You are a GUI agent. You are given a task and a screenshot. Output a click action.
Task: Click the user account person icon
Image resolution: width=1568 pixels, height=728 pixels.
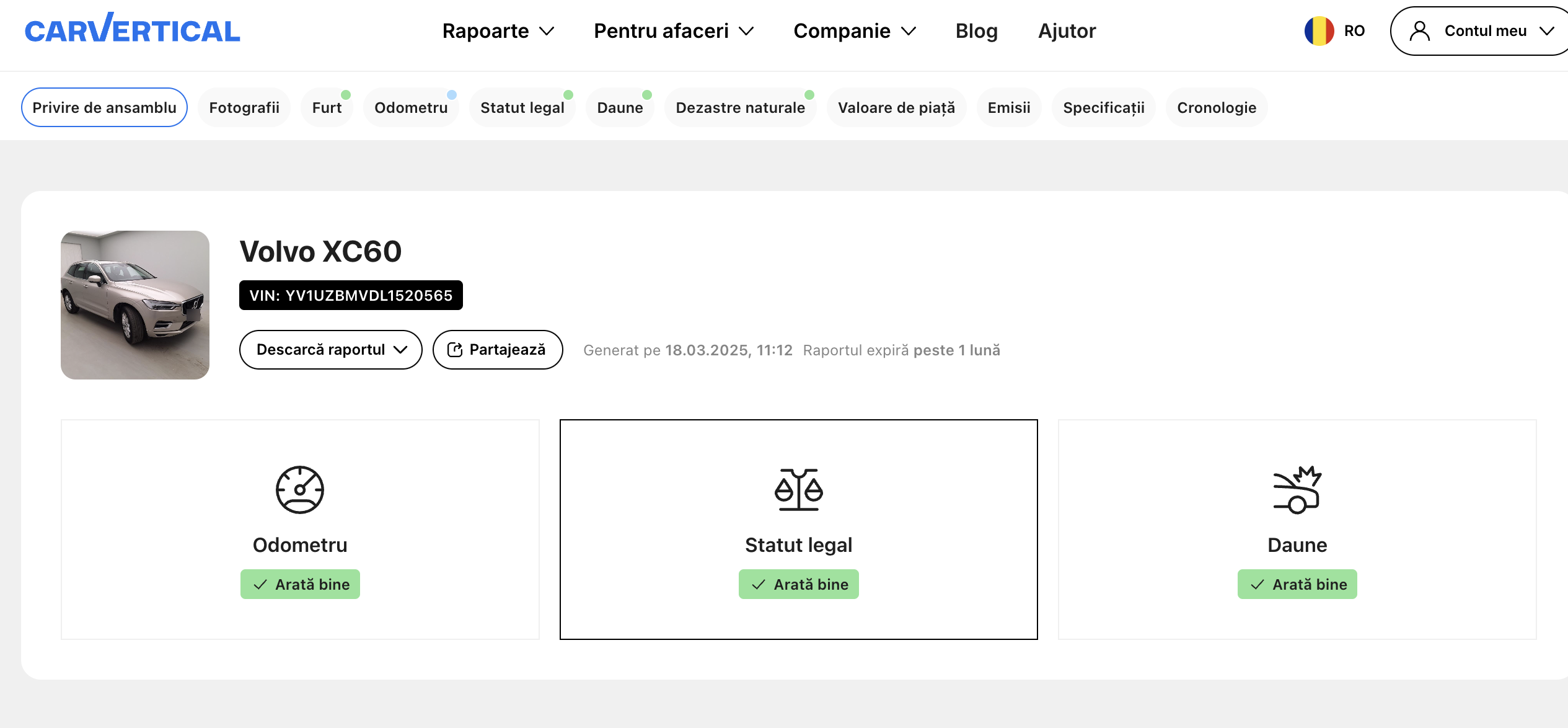(1419, 31)
